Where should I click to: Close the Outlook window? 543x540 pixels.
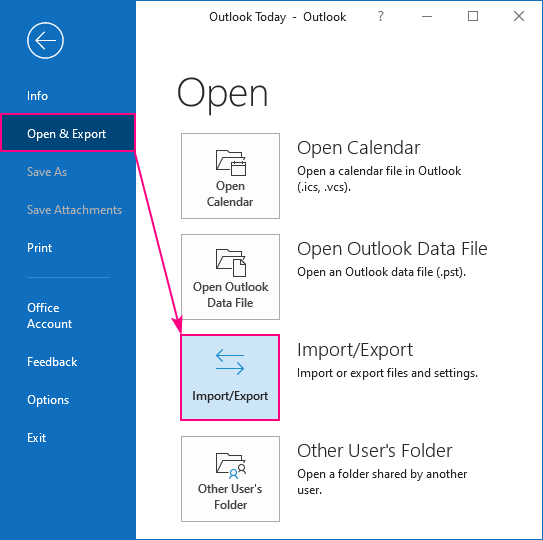point(519,16)
